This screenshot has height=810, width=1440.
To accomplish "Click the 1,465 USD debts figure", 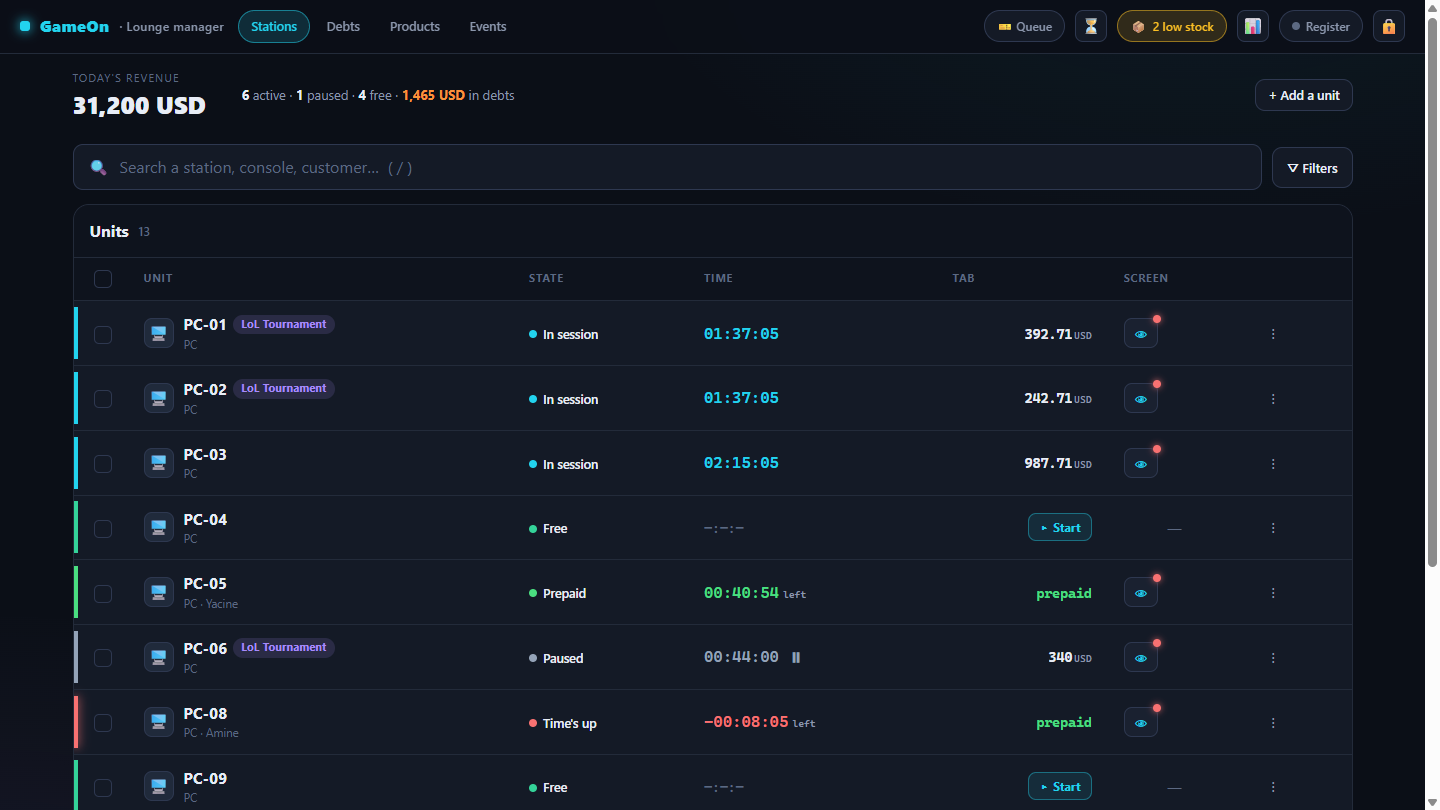I will click(433, 95).
